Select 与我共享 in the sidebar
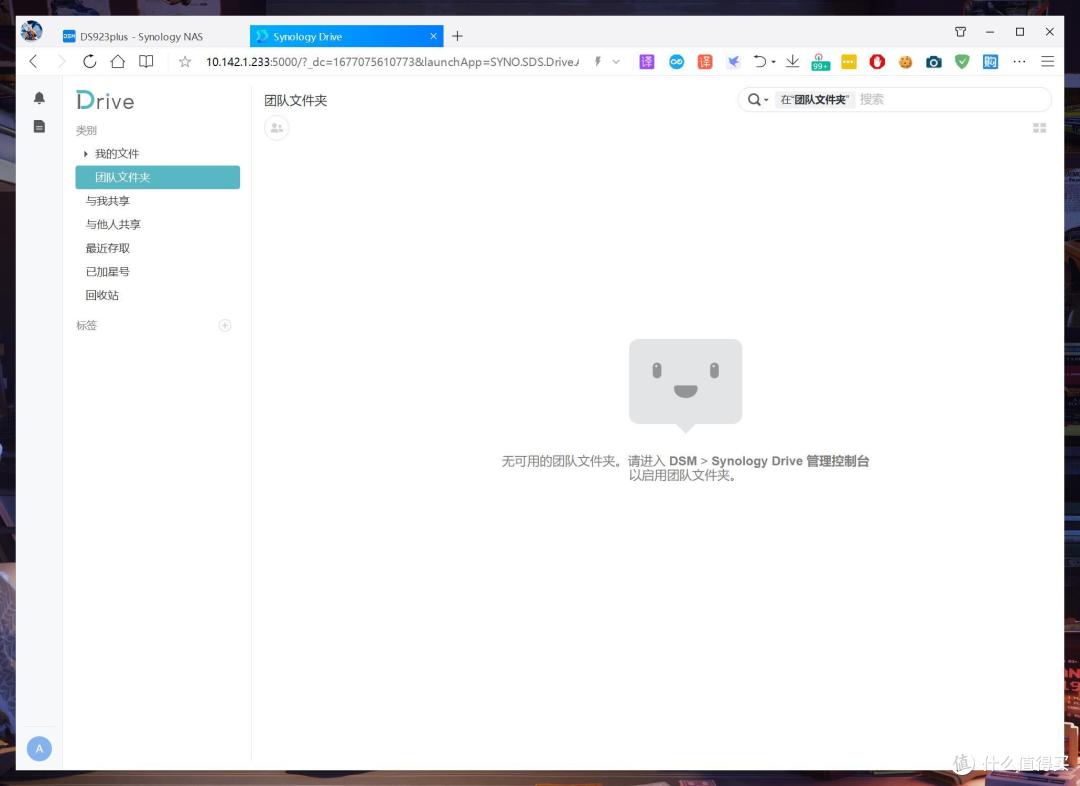 tap(107, 200)
